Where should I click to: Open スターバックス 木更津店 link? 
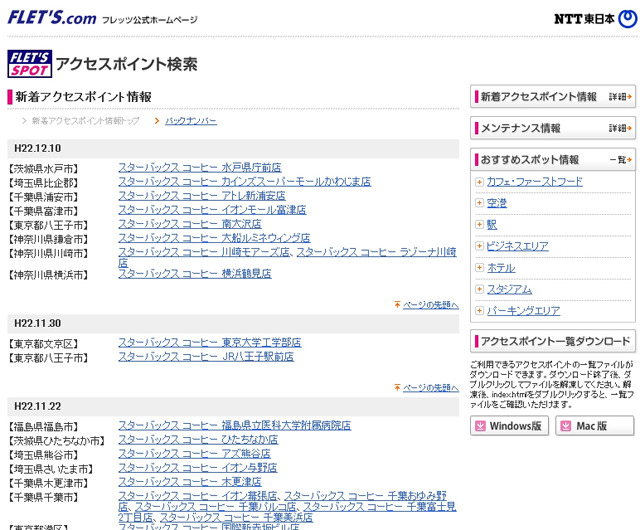tap(190, 482)
